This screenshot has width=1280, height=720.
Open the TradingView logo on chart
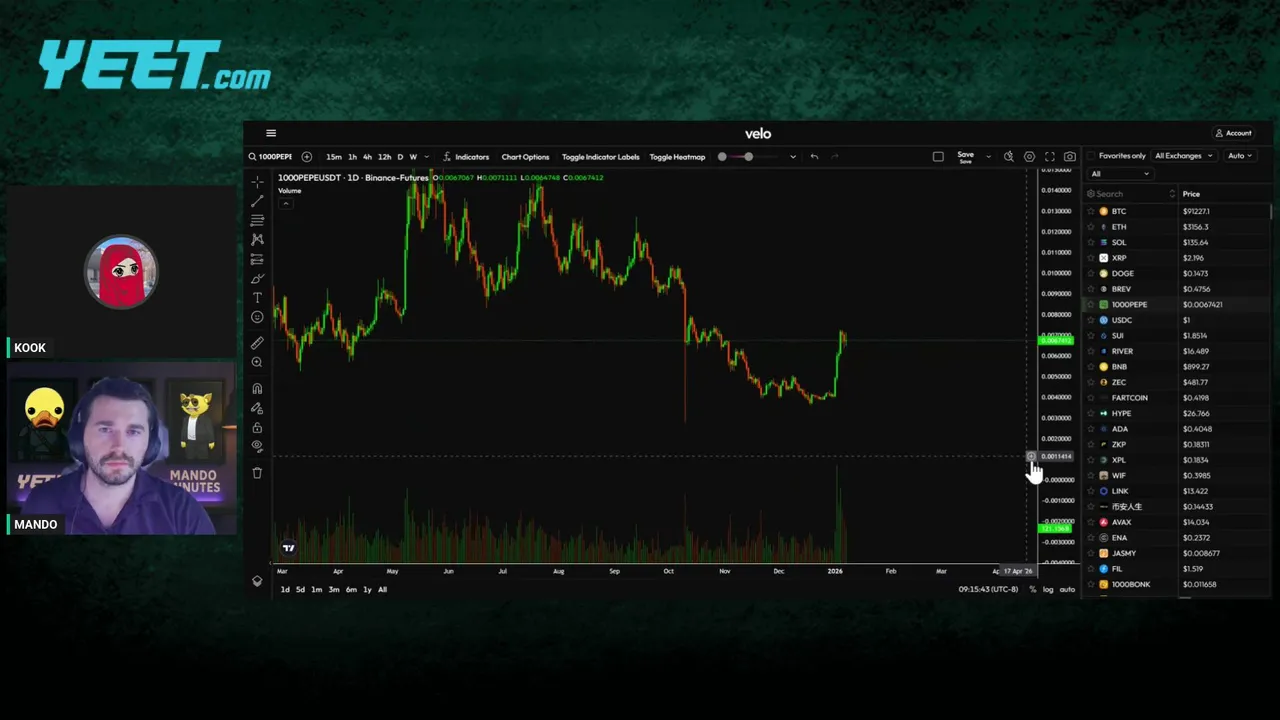[289, 548]
